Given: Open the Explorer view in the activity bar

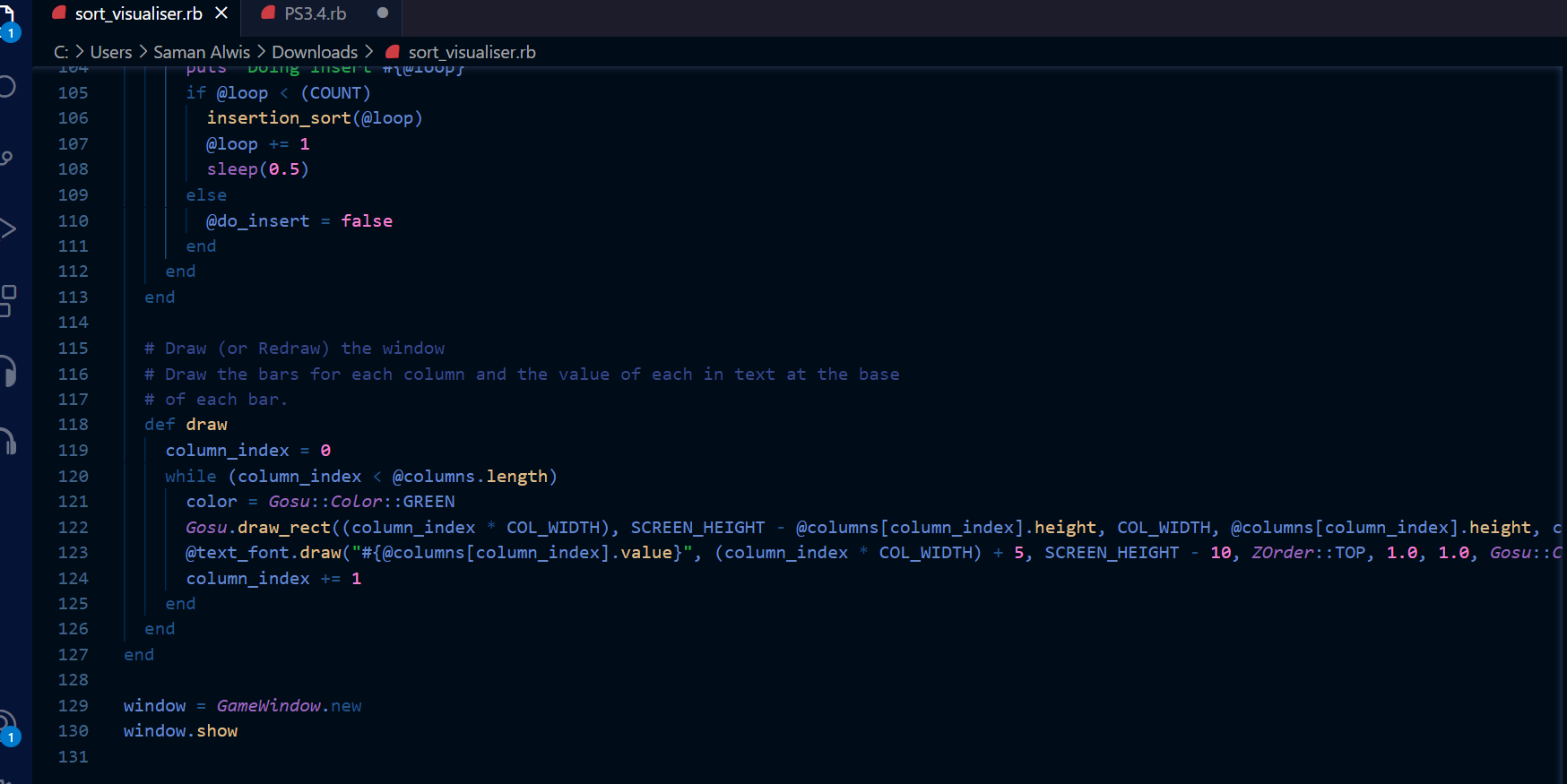Looking at the screenshot, I should coord(7,20).
